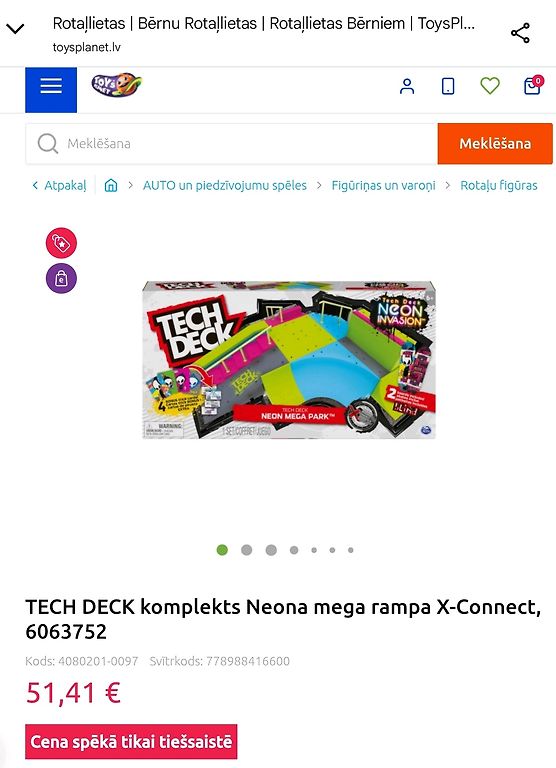
Task: Collapse browser view with down chevron
Action: click(x=16, y=29)
